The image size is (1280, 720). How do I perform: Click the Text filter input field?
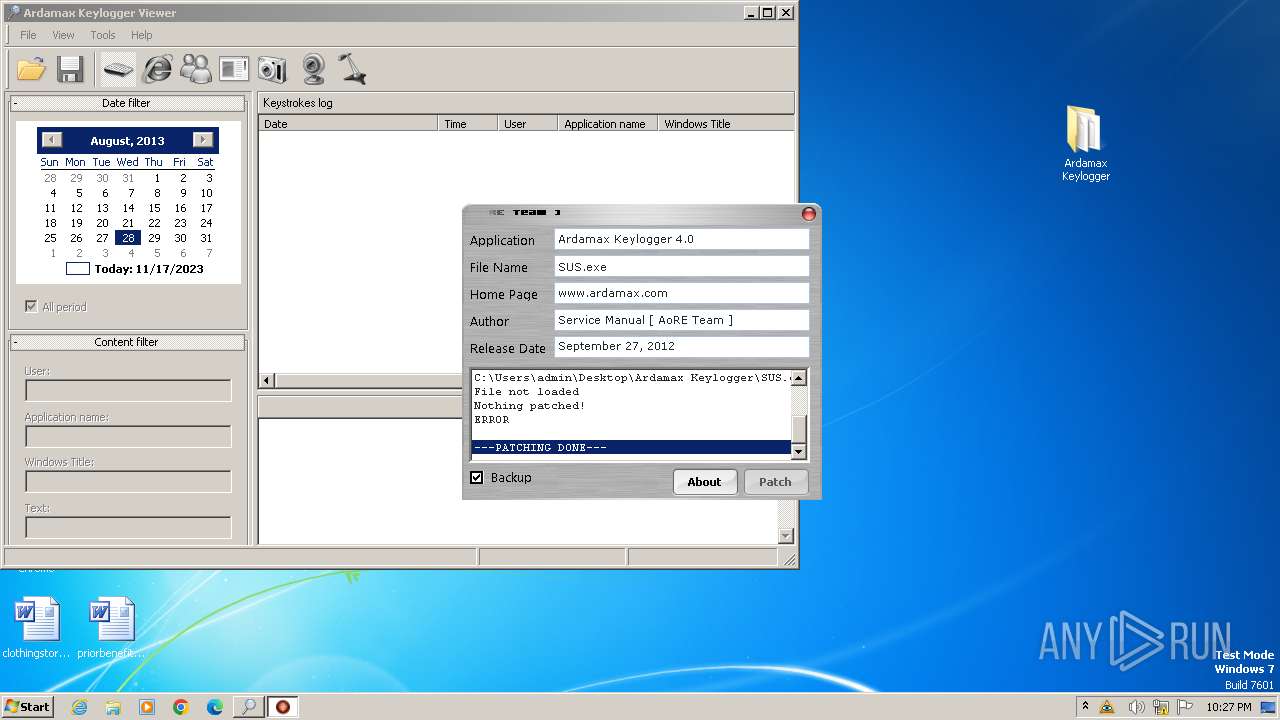point(128,527)
